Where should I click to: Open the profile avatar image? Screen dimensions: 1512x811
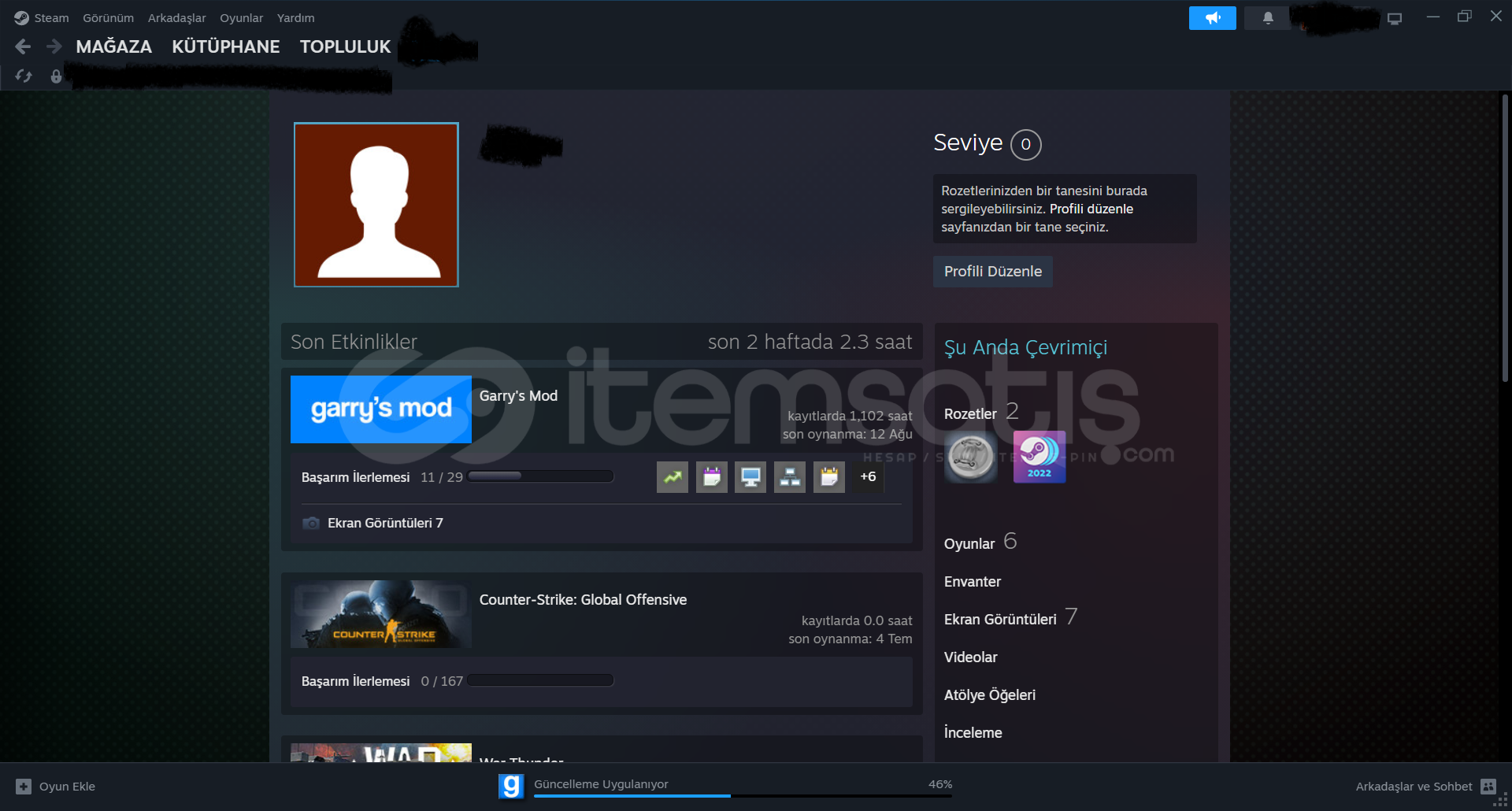click(x=376, y=205)
